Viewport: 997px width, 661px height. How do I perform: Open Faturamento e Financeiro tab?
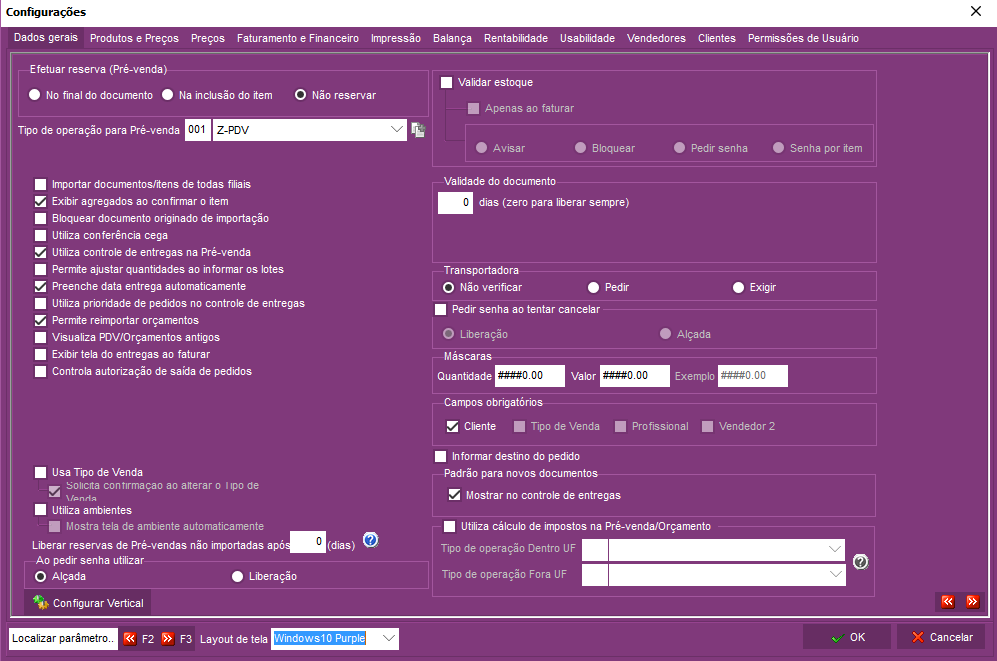coord(298,38)
